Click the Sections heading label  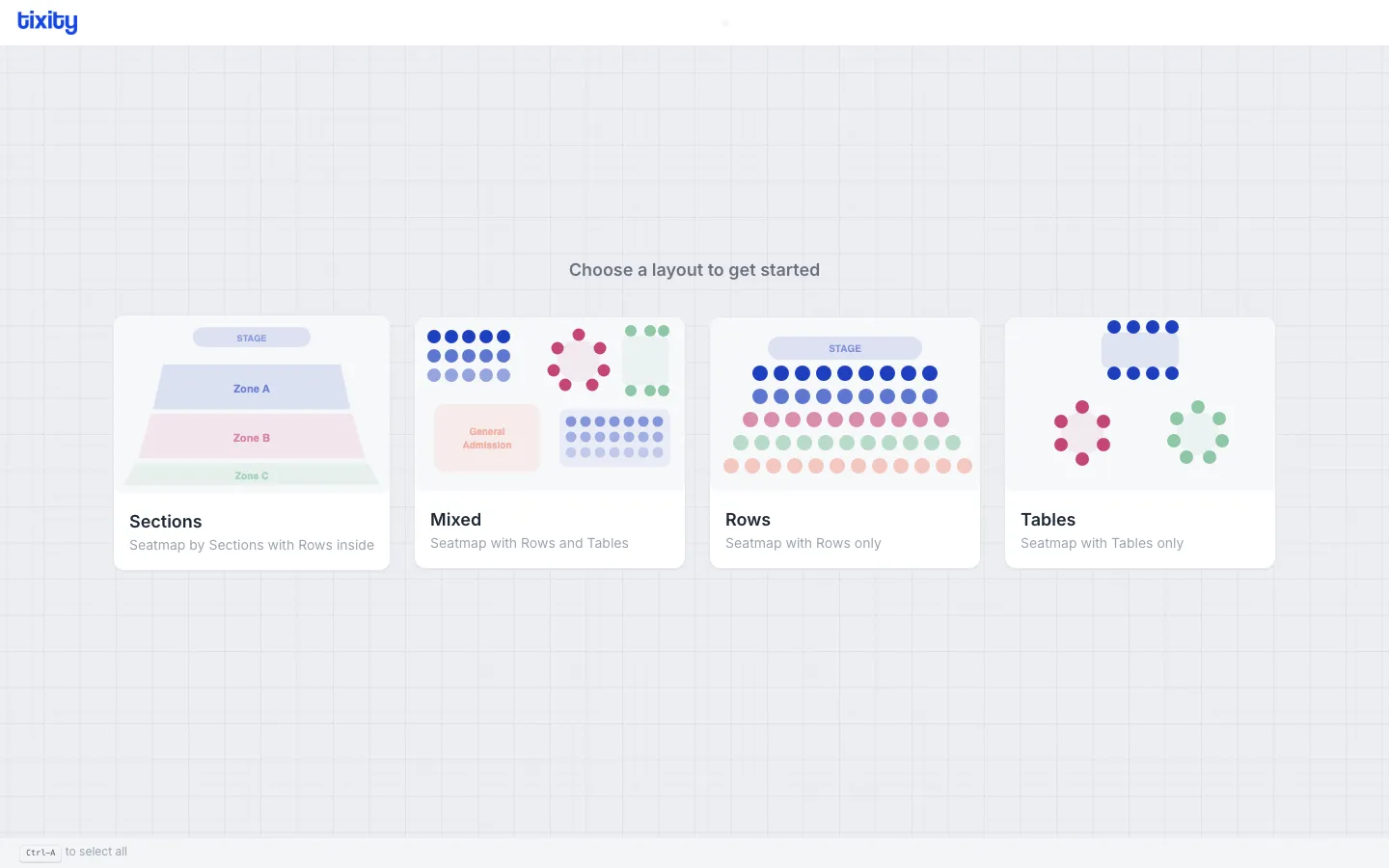[165, 521]
